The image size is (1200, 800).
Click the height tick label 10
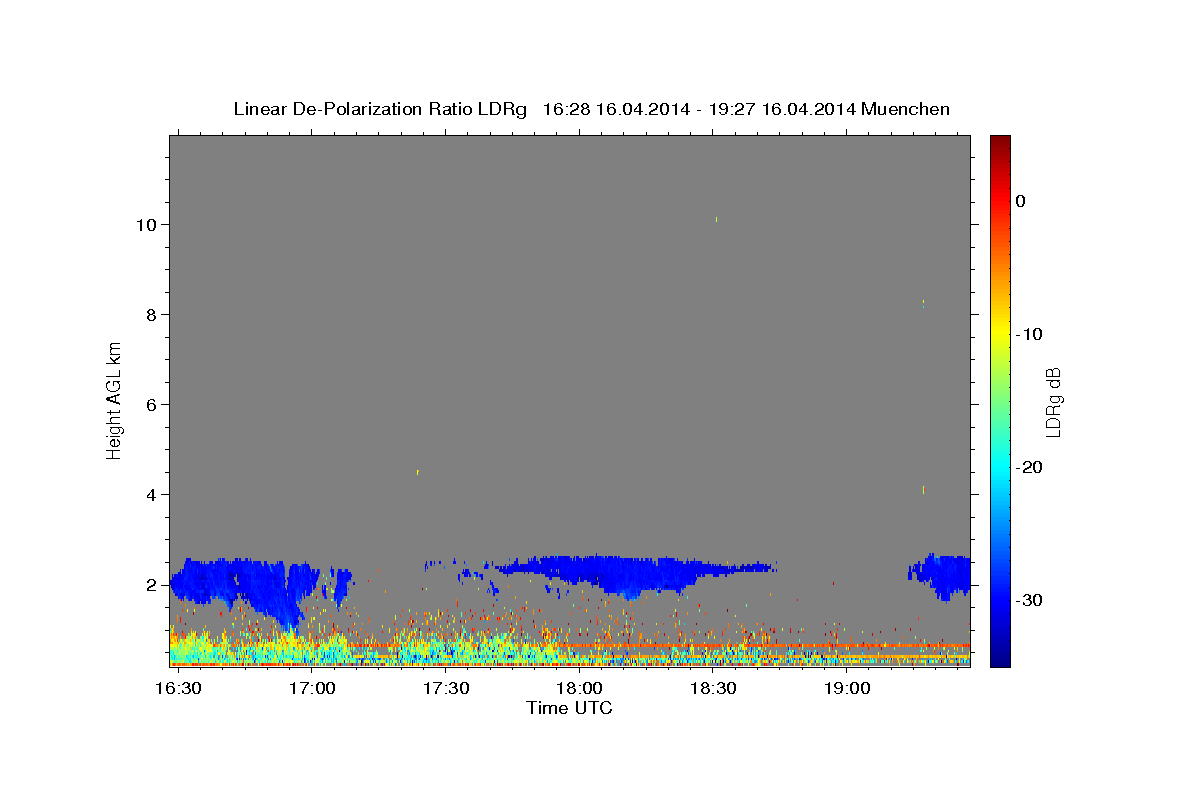146,224
